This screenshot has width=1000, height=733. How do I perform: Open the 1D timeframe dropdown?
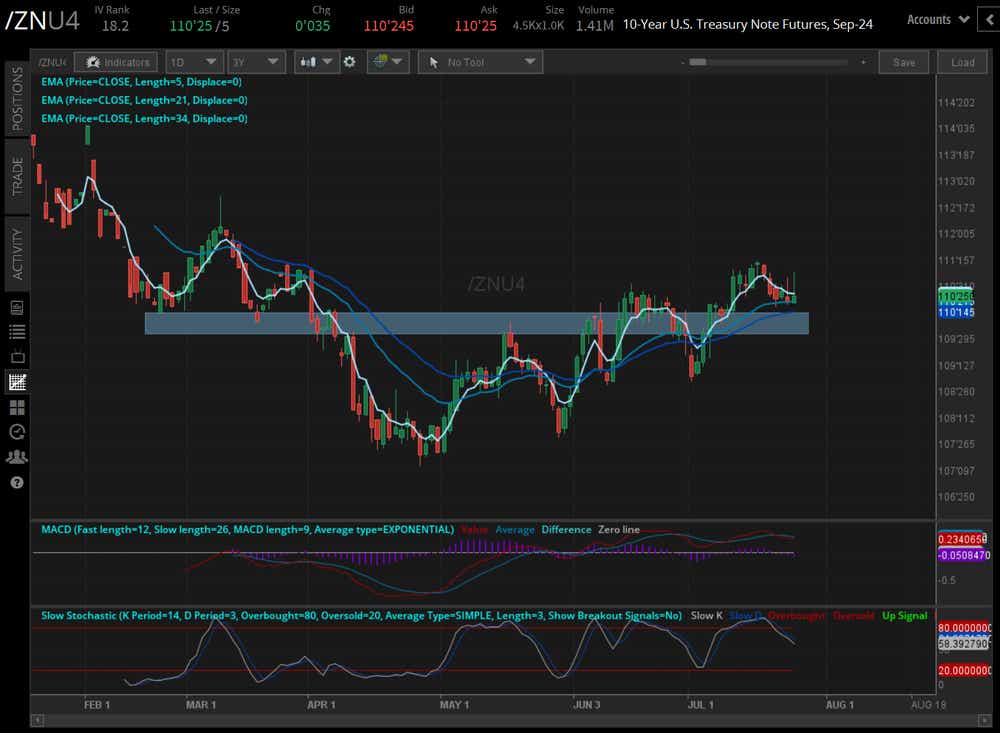click(195, 61)
